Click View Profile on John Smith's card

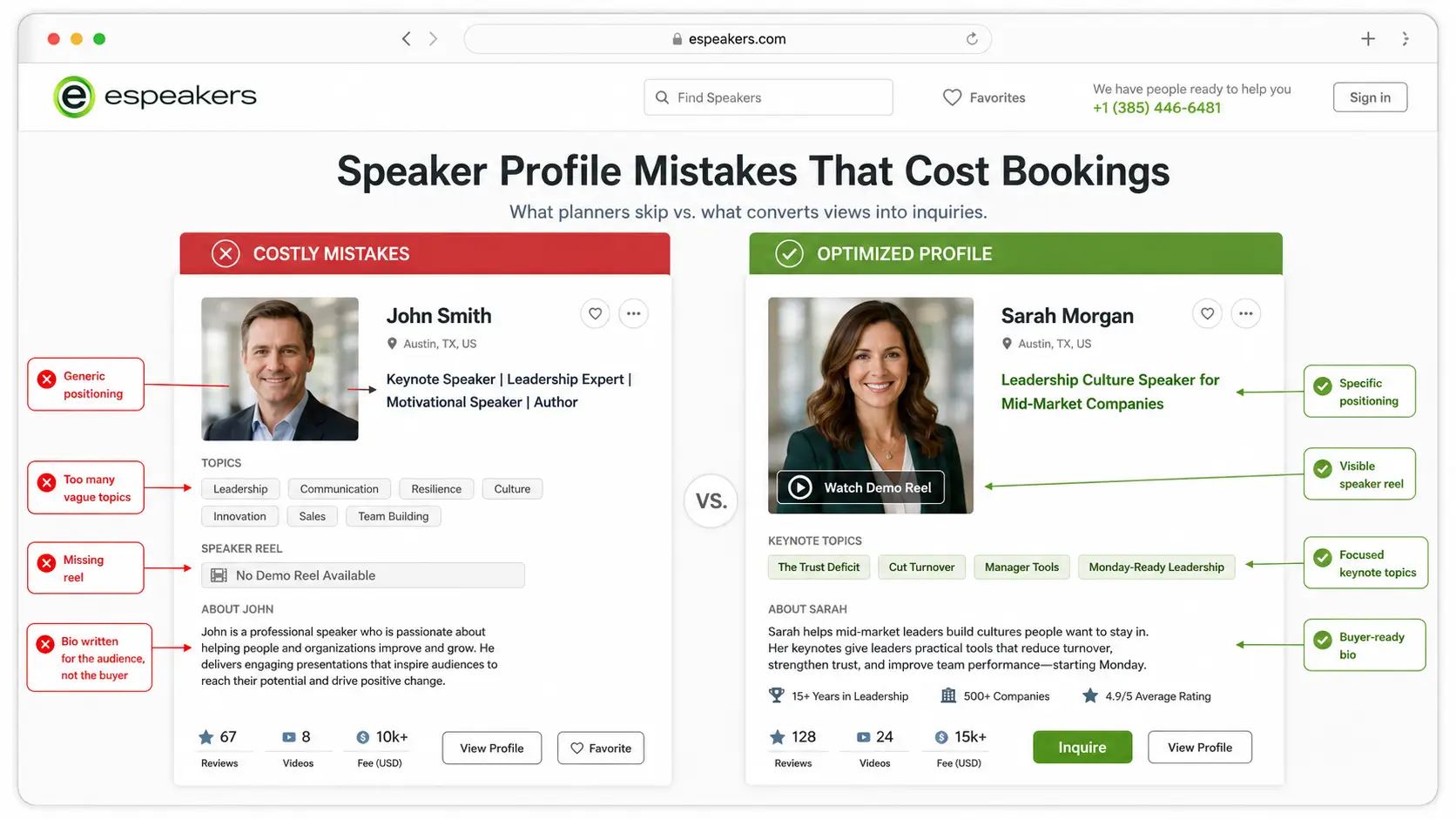492,749
